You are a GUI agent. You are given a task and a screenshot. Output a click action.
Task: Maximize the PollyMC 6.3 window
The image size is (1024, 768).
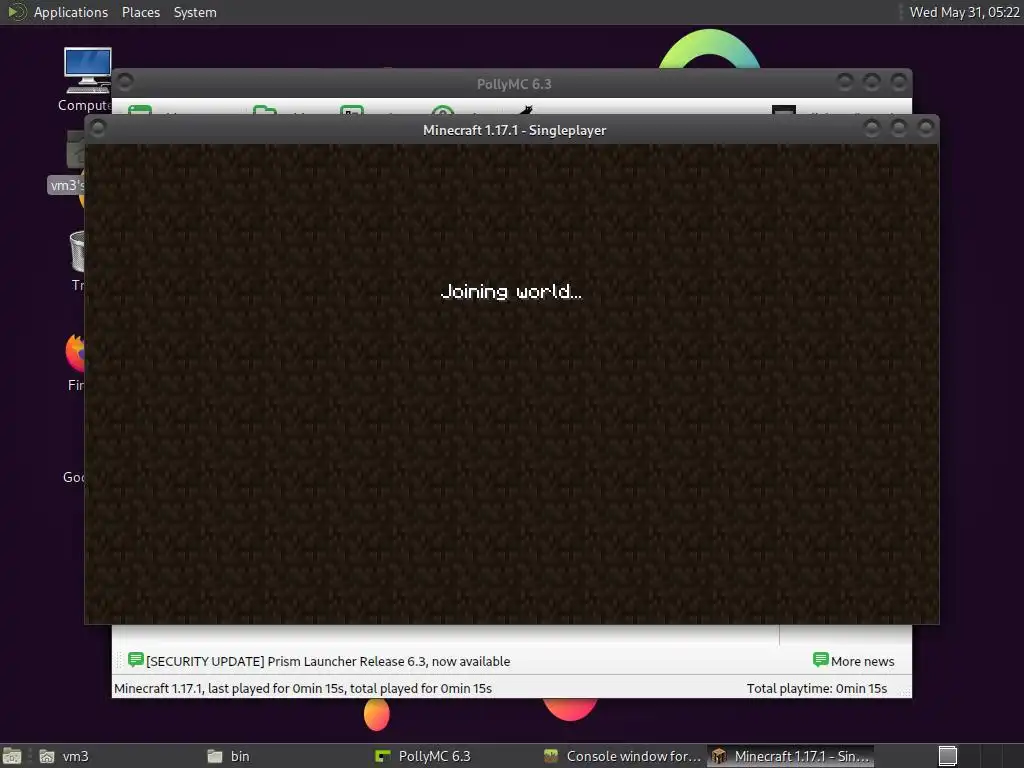(871, 82)
